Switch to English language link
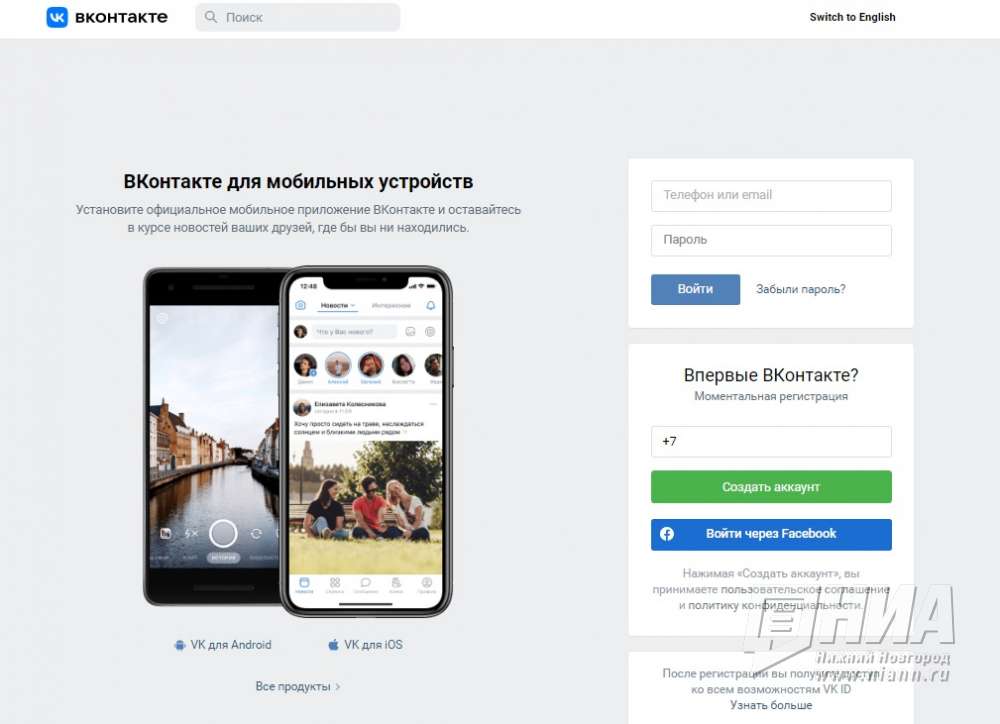This screenshot has width=1000, height=724. 852,17
